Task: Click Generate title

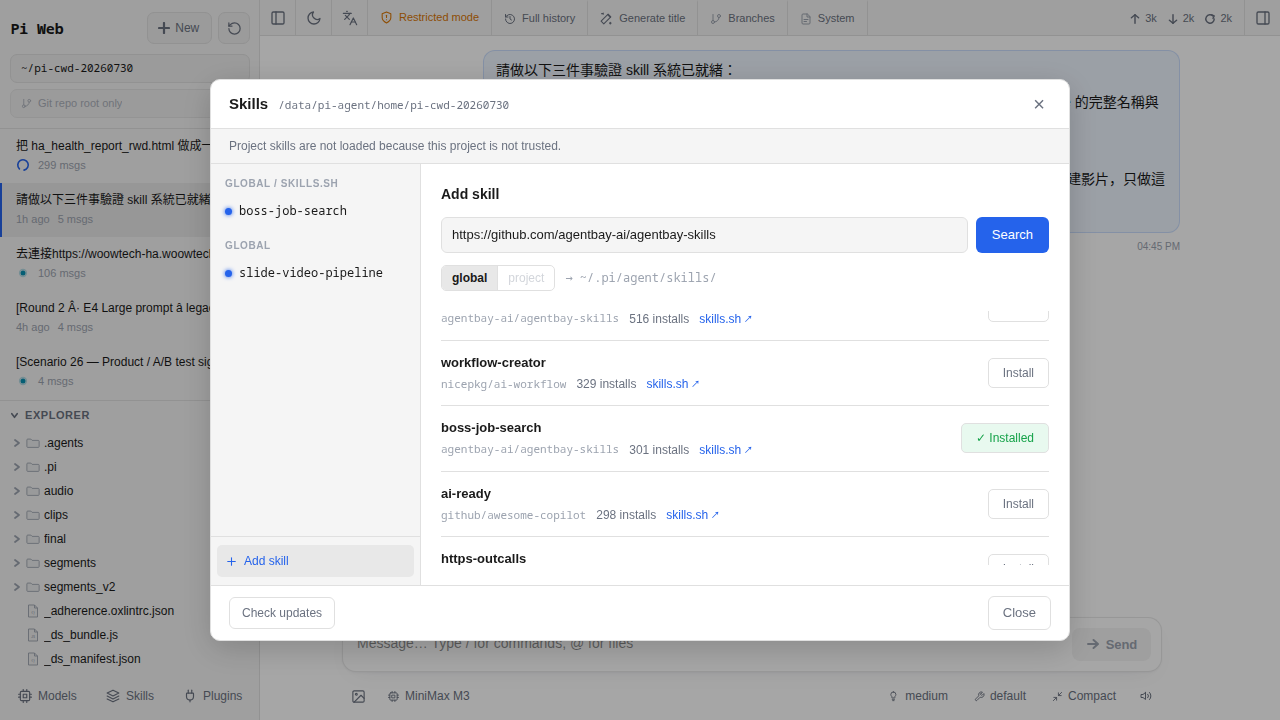Action: coord(643,18)
